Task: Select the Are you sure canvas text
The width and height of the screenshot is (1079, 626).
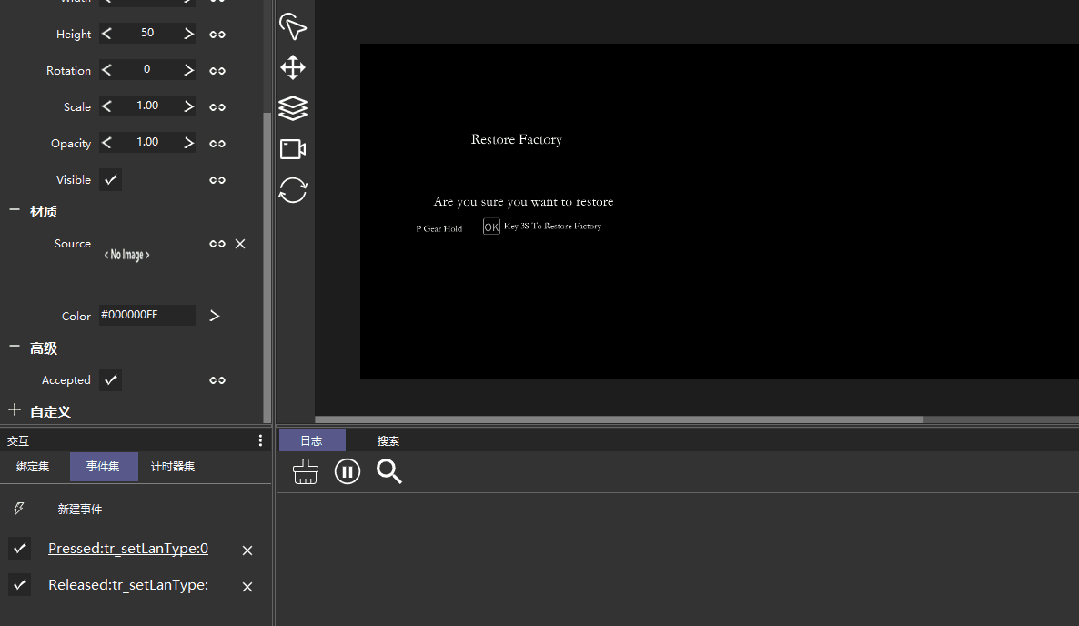Action: 523,202
